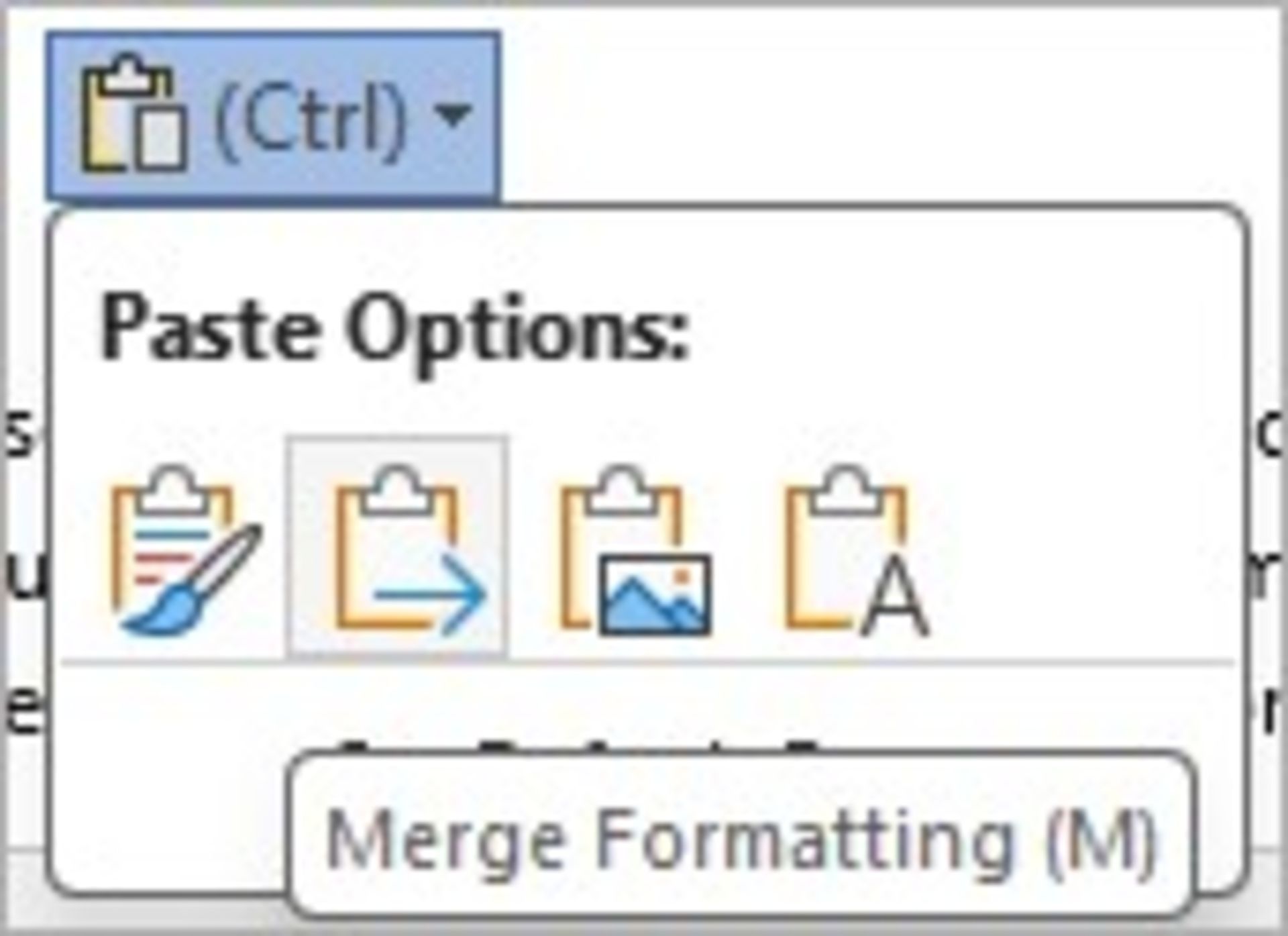Click the letter A on the last paste icon
The width and height of the screenshot is (1288, 936).
pyautogui.click(x=896, y=601)
